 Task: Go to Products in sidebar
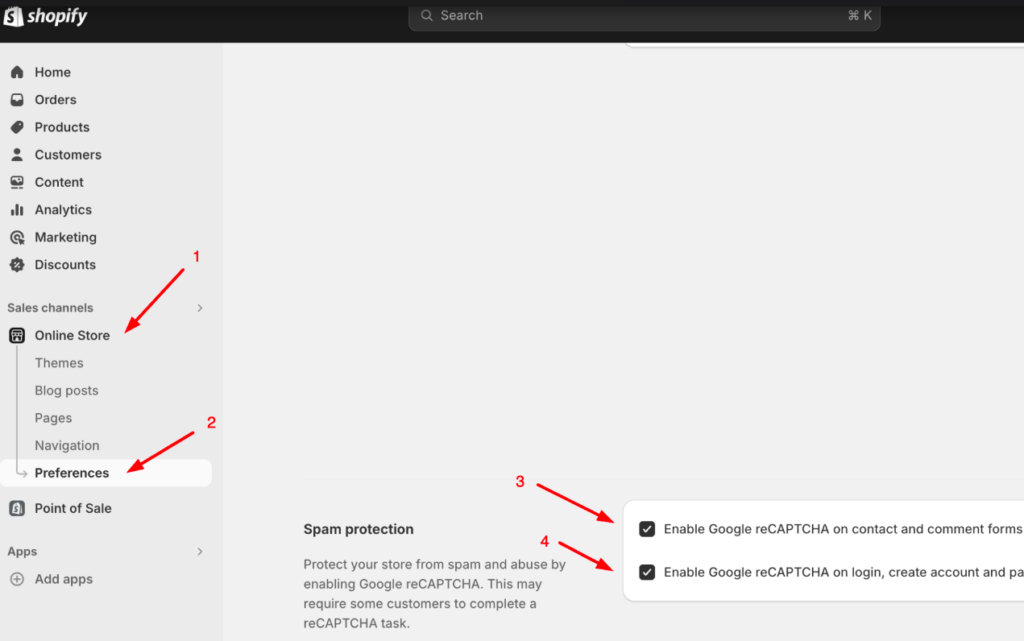[x=62, y=127]
